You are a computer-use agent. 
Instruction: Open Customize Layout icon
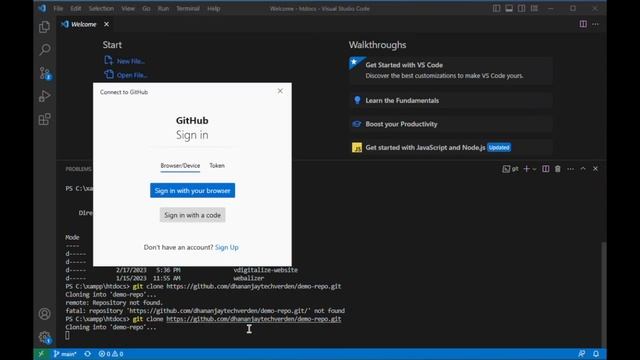click(x=534, y=8)
